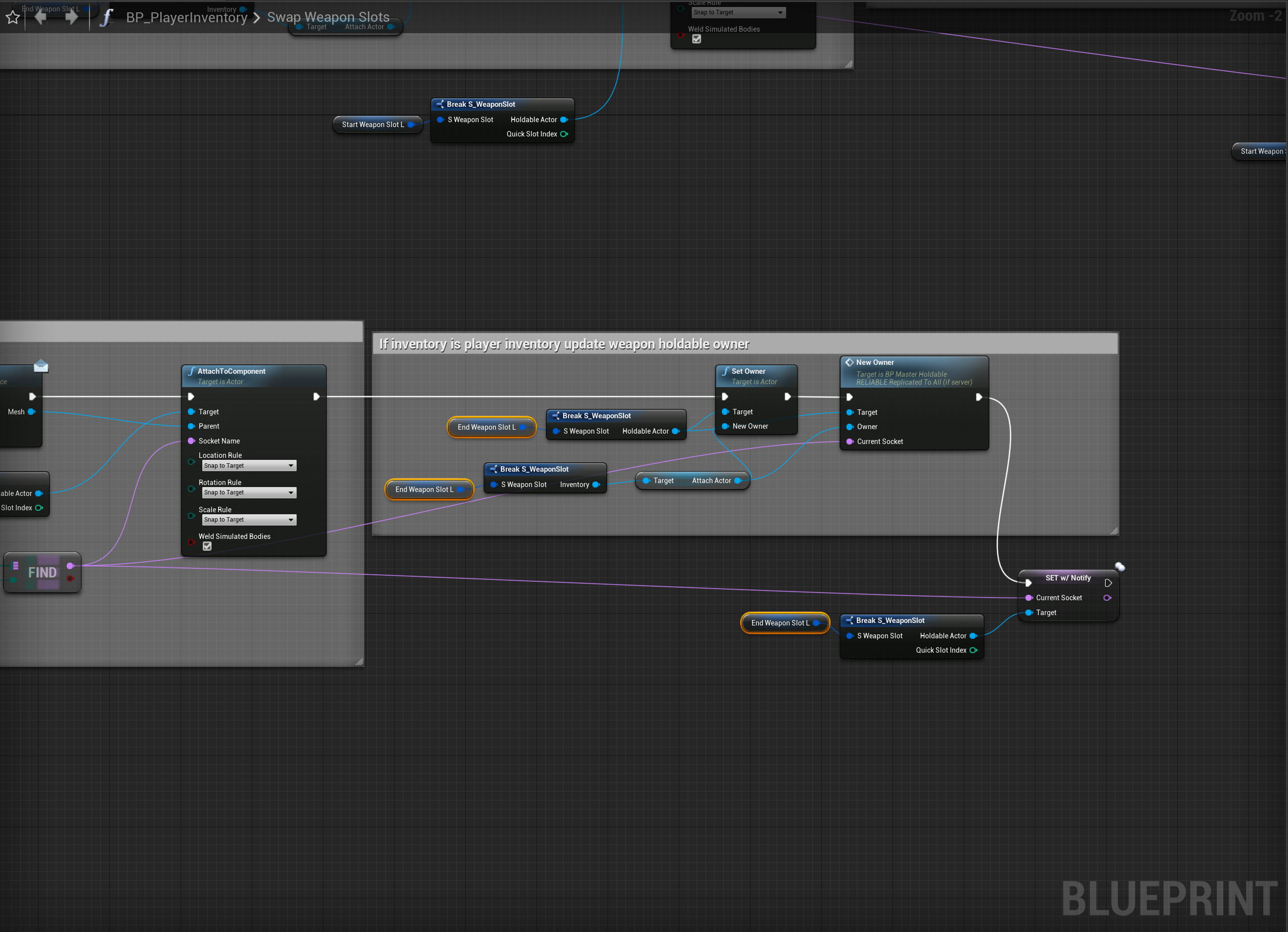The image size is (1288, 932).
Task: Click the Quick Slot Index green output pin
Action: tap(564, 134)
